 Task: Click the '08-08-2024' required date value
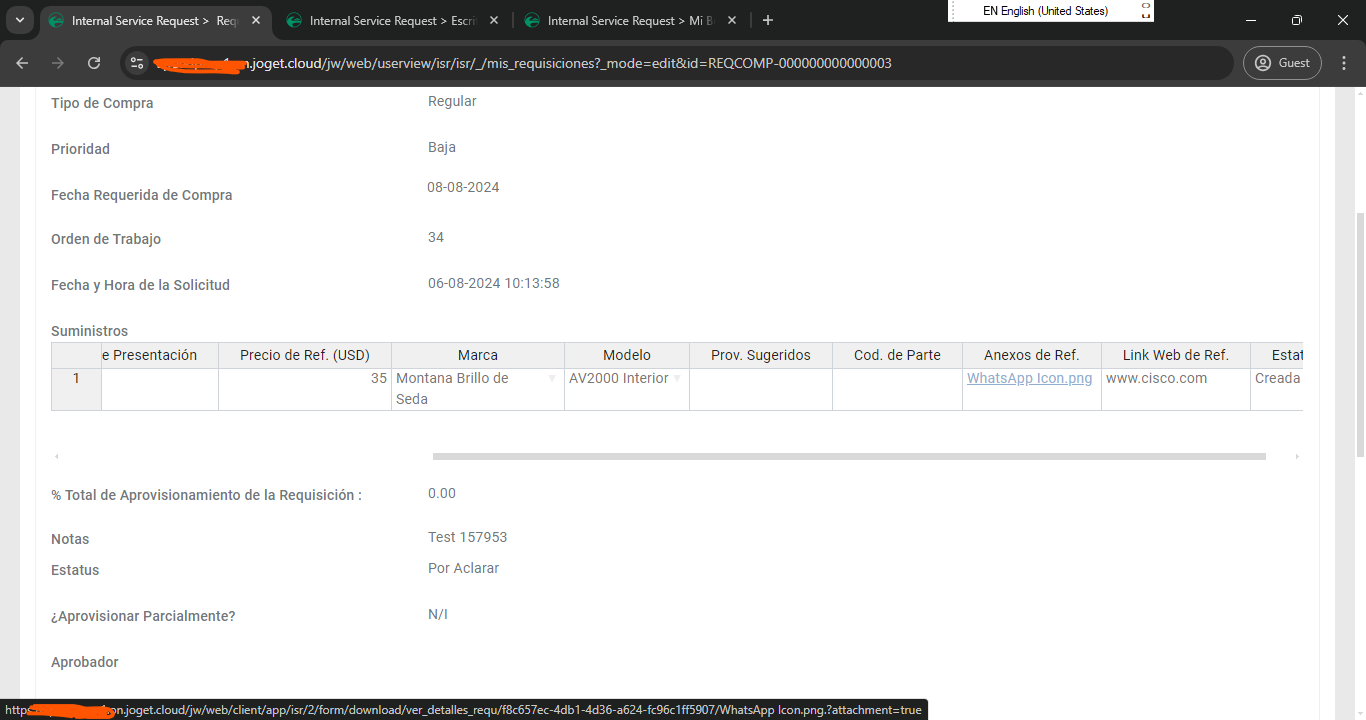[x=464, y=187]
